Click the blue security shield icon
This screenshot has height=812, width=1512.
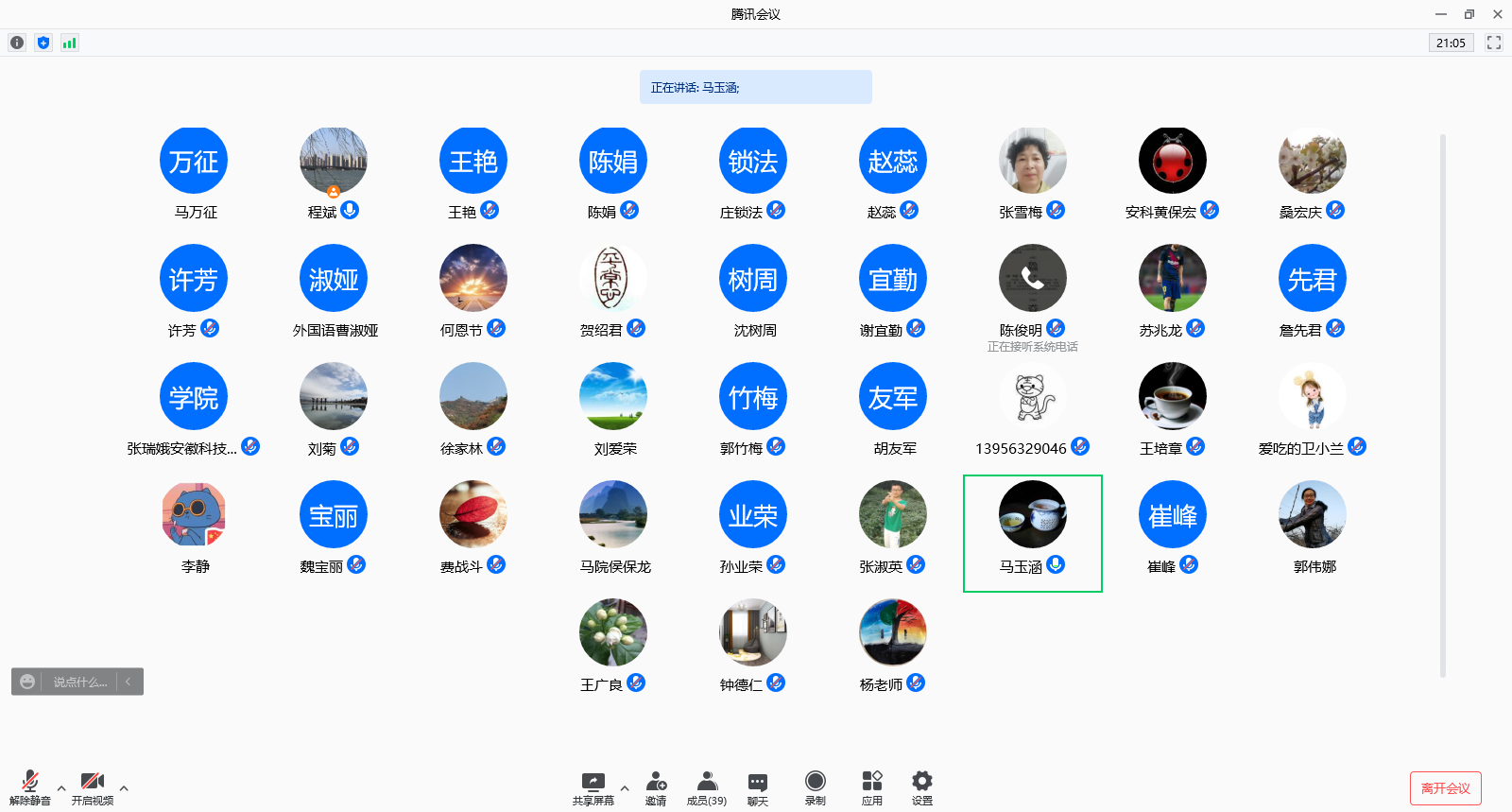pos(43,43)
